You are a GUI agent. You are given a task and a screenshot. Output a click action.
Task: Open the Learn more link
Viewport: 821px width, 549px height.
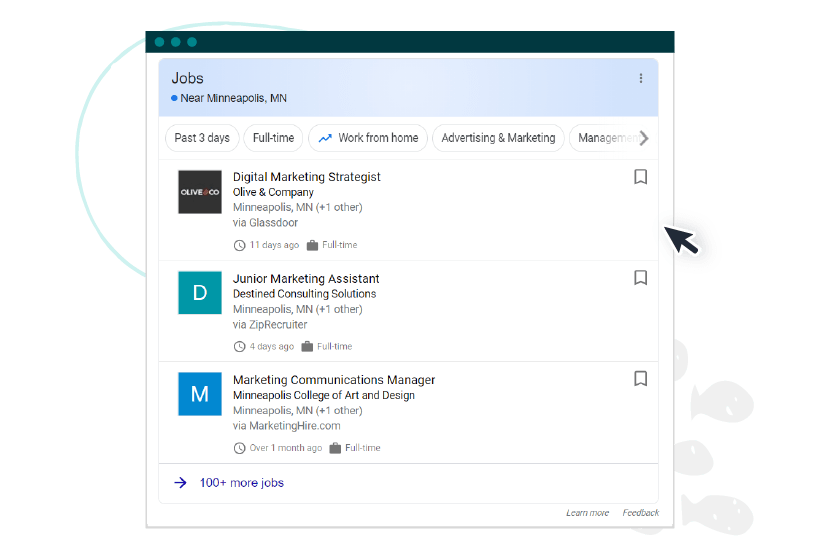coord(587,513)
